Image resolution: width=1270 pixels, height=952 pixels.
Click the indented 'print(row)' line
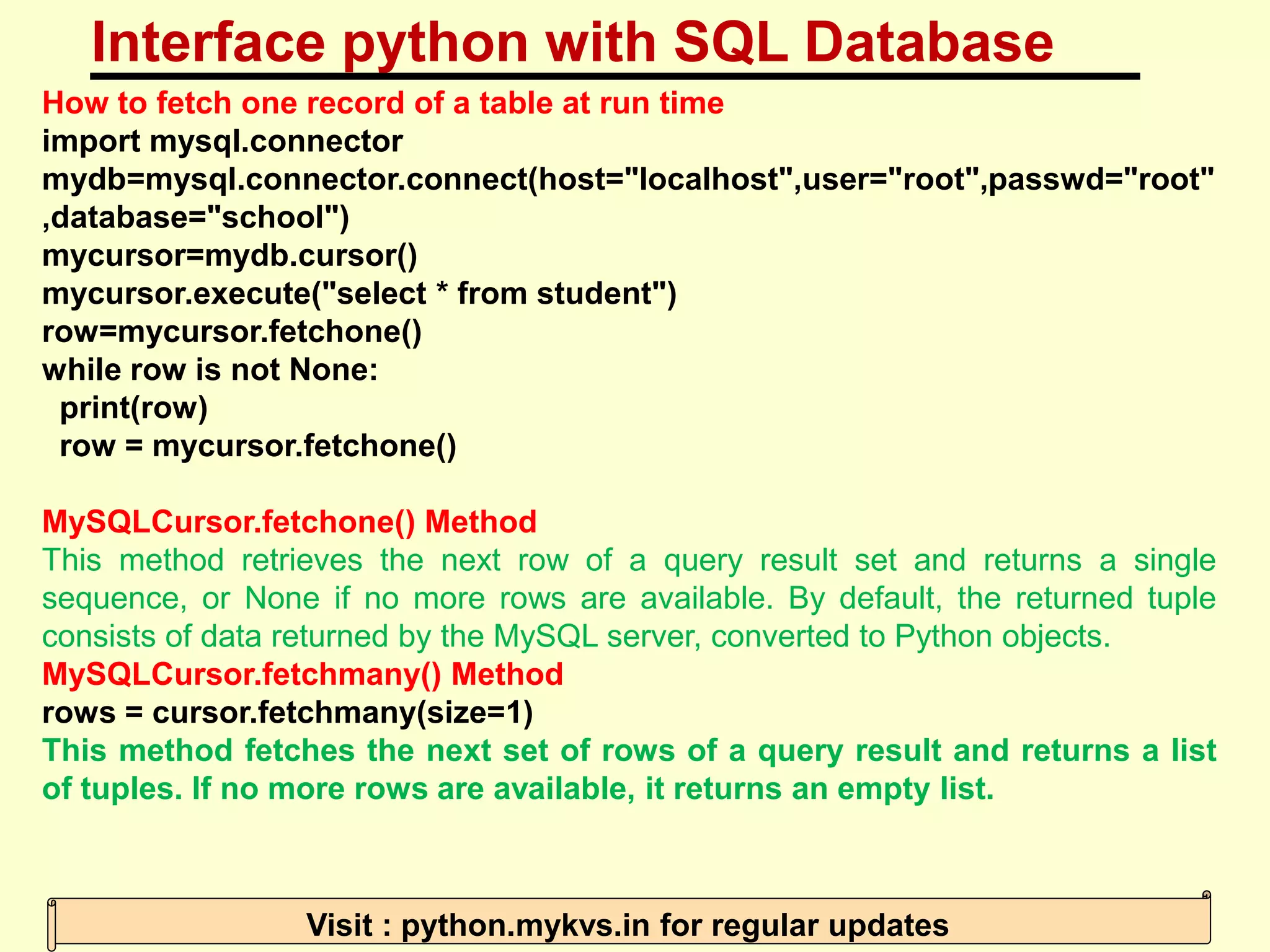click(133, 408)
